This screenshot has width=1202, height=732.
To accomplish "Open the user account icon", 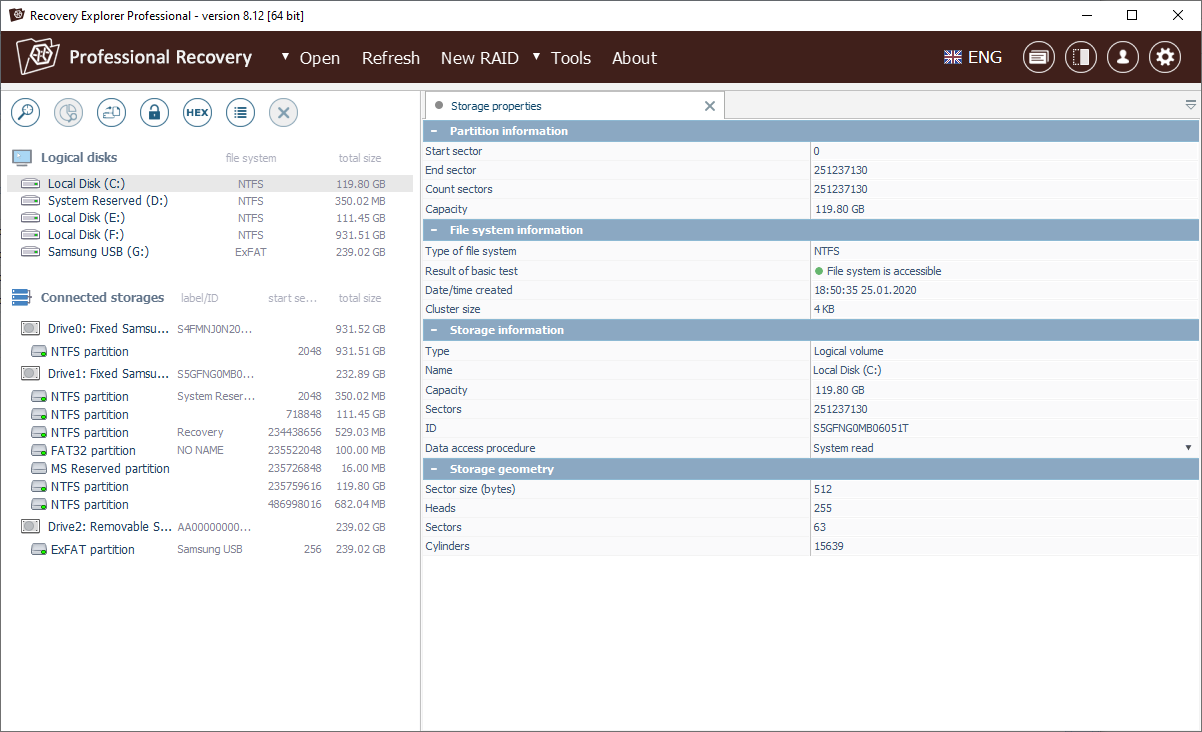I will tap(1122, 57).
